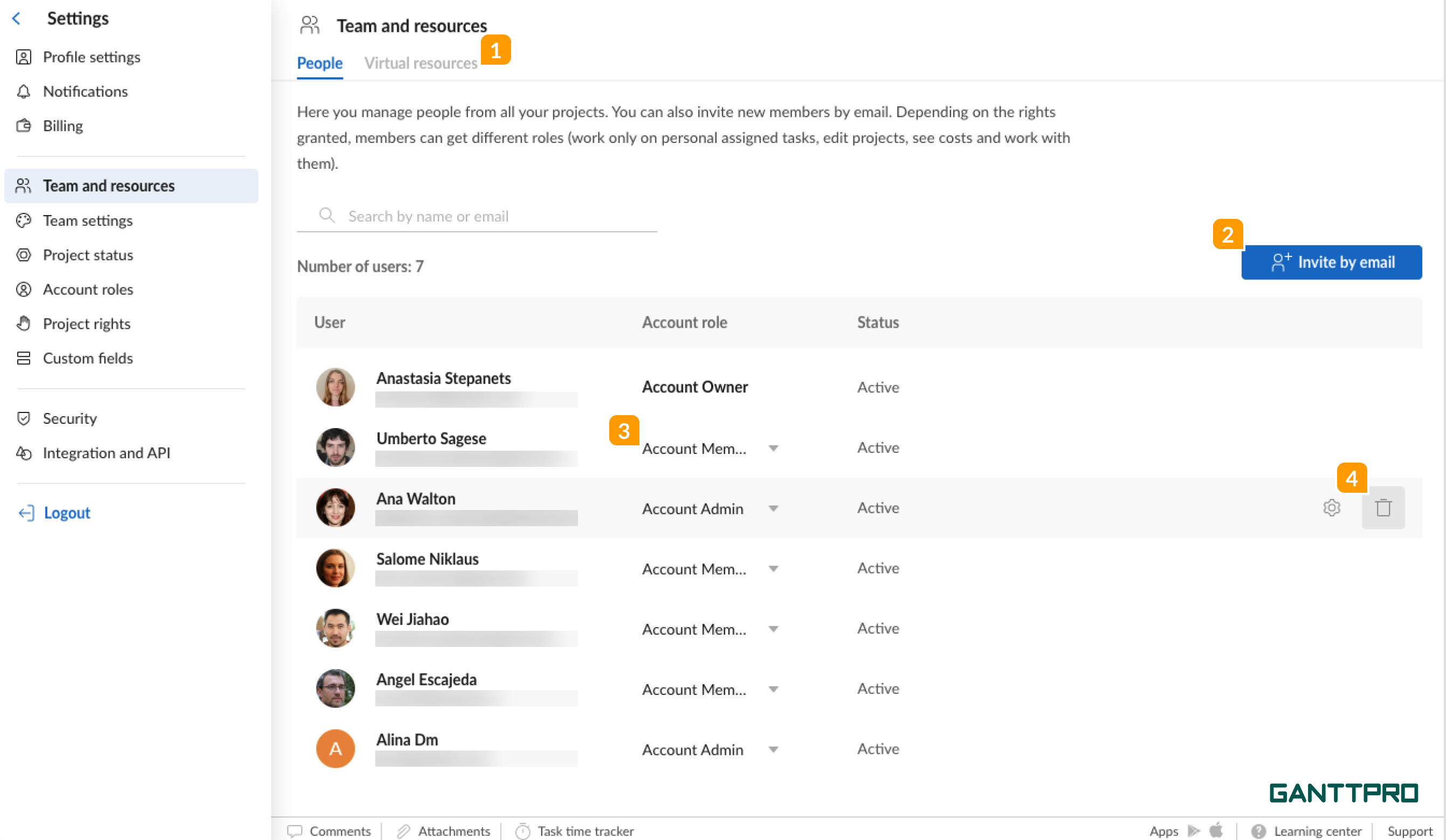
Task: Expand Umberto Sagese's account role dropdown
Action: pos(773,448)
